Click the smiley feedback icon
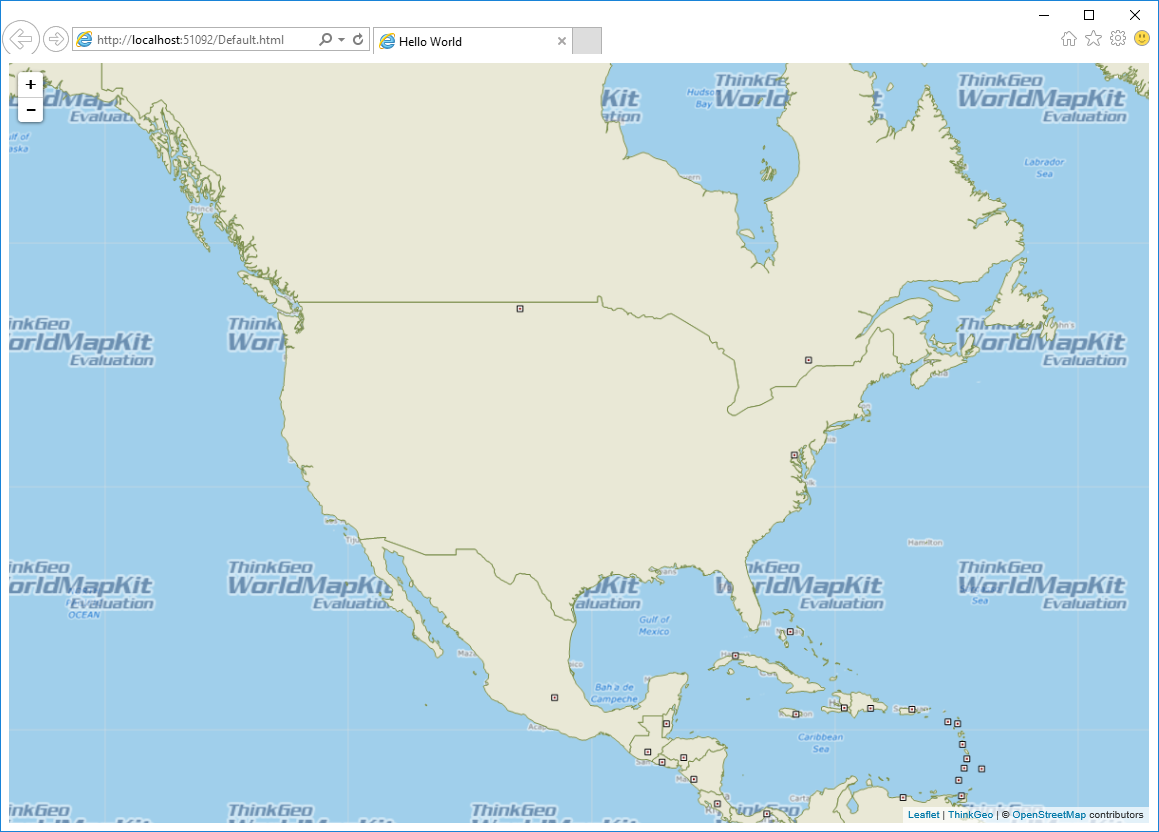 pos(1142,38)
